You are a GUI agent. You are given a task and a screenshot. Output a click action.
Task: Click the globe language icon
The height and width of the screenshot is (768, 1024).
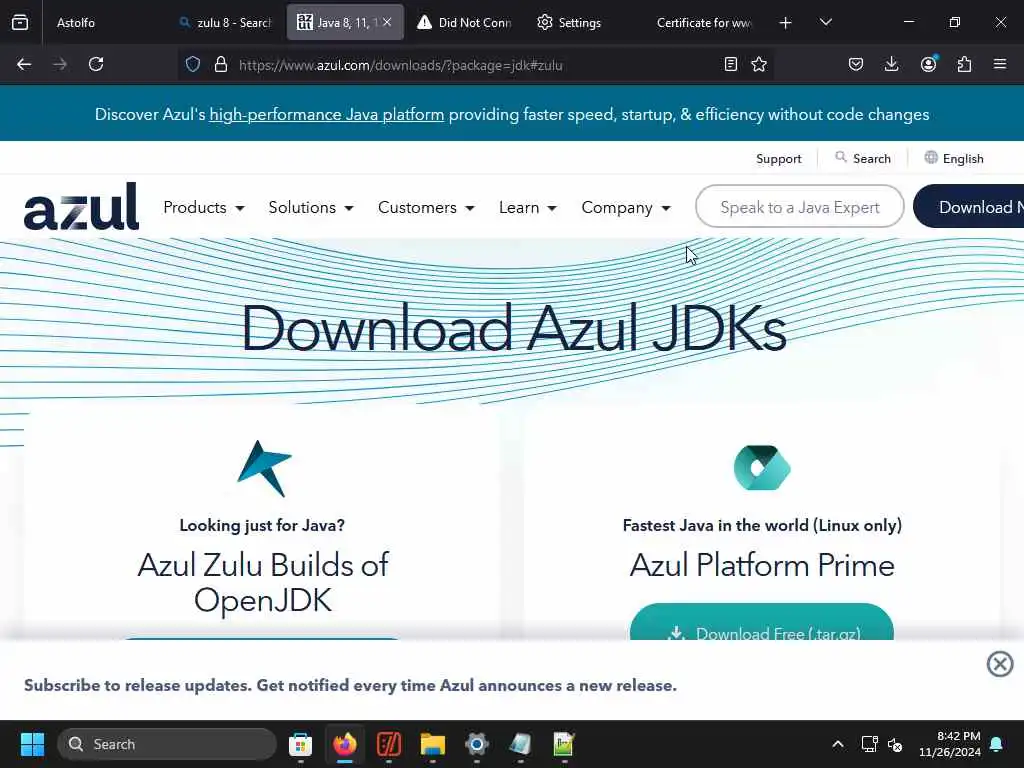[x=931, y=157]
